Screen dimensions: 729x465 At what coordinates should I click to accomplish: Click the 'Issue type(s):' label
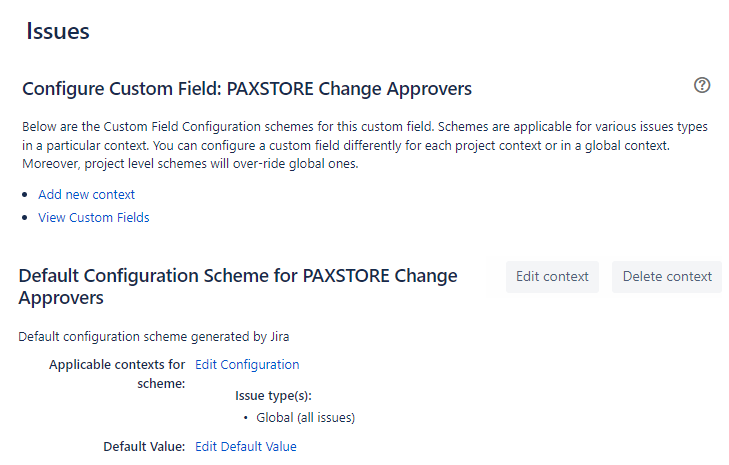(273, 396)
